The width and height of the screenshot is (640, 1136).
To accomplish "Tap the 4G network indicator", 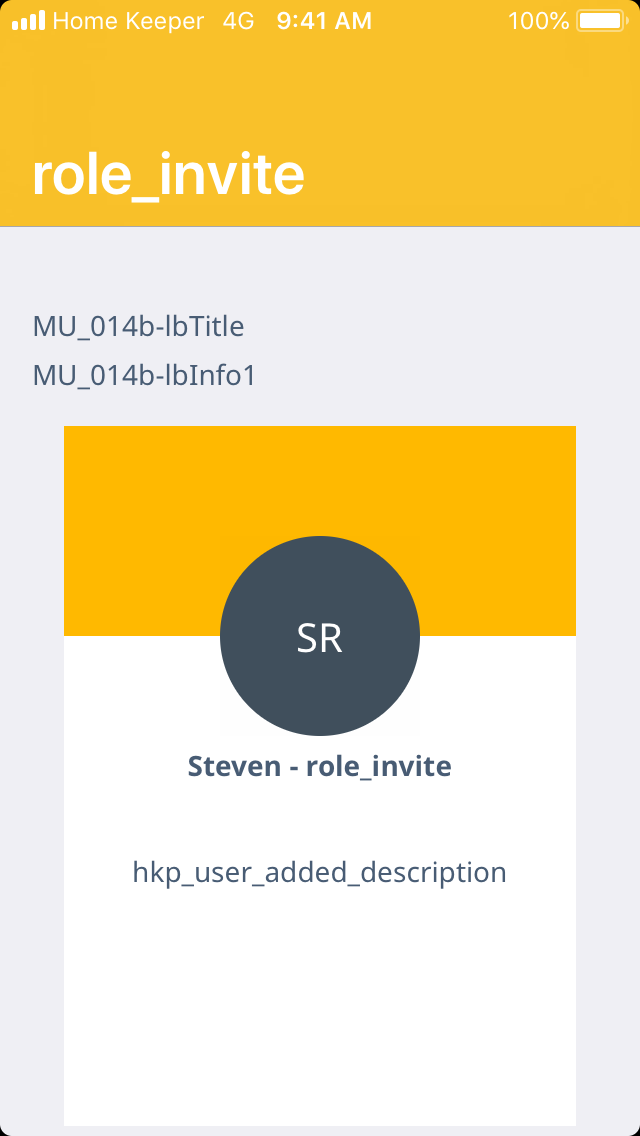I will (x=238, y=20).
